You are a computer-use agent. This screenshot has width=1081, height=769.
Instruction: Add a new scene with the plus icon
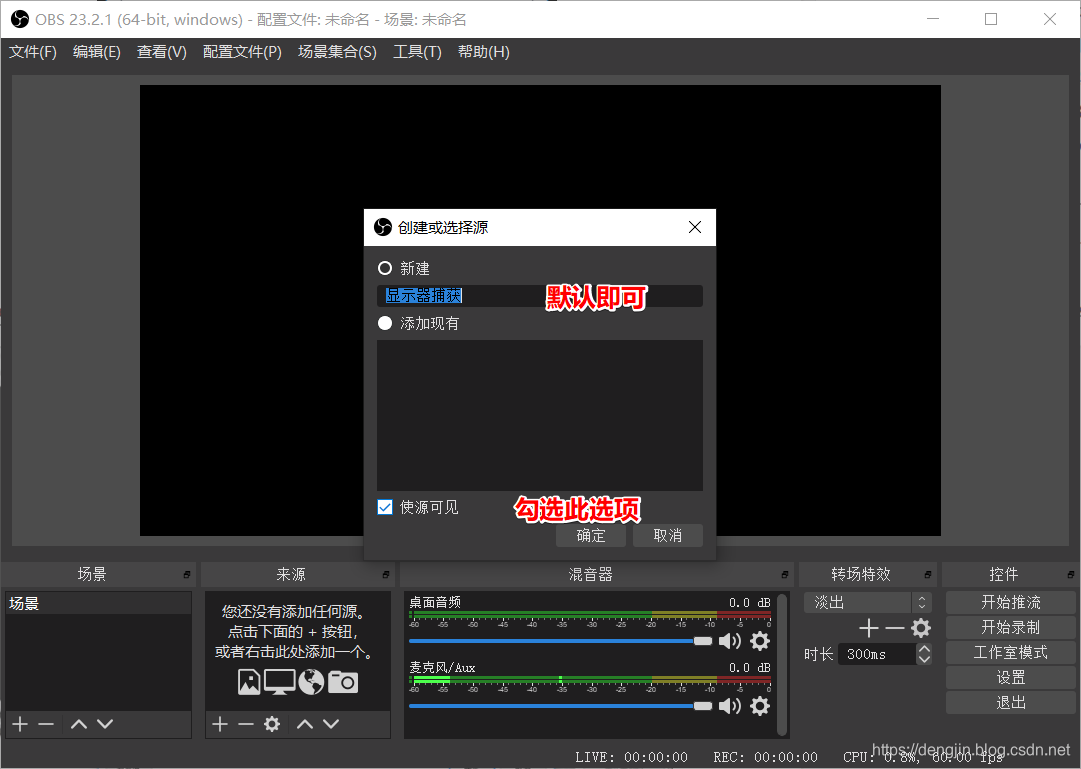20,723
